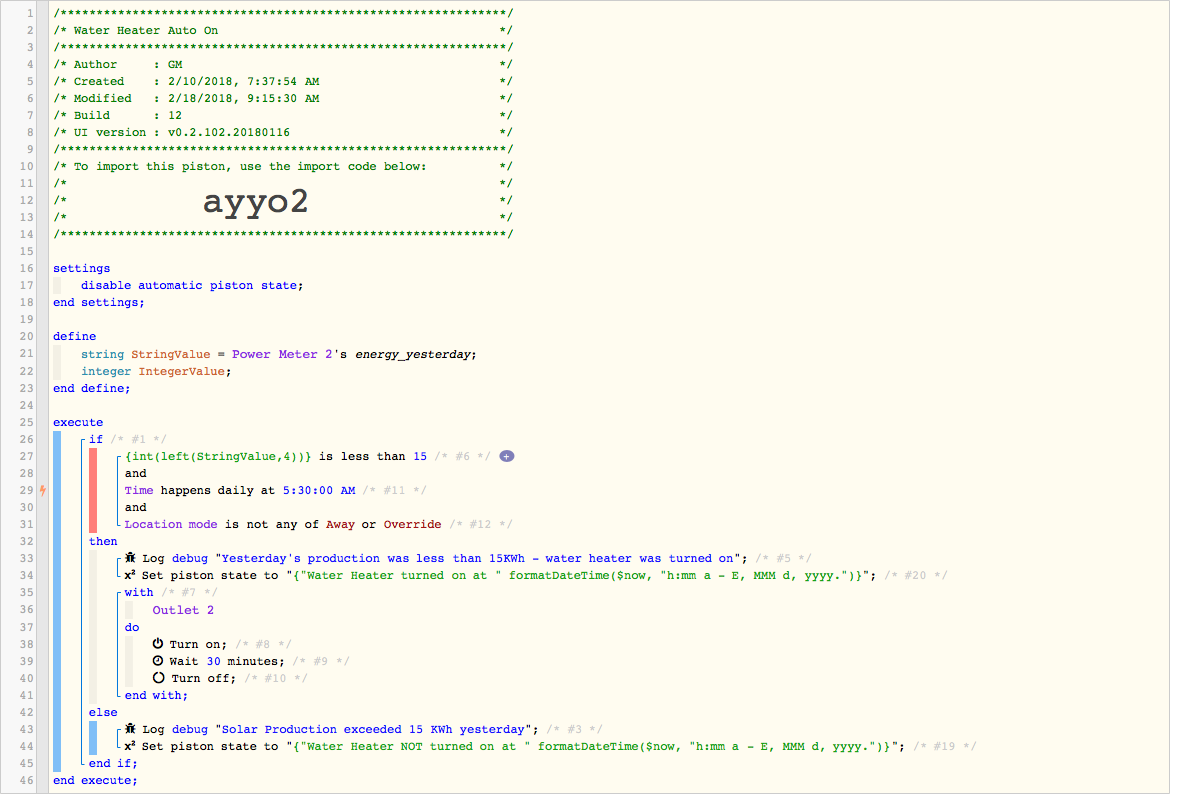The width and height of the screenshot is (1178, 802).
Task: Click the clock icon beside 'Wait 30 minutes;'
Action: pos(158,661)
